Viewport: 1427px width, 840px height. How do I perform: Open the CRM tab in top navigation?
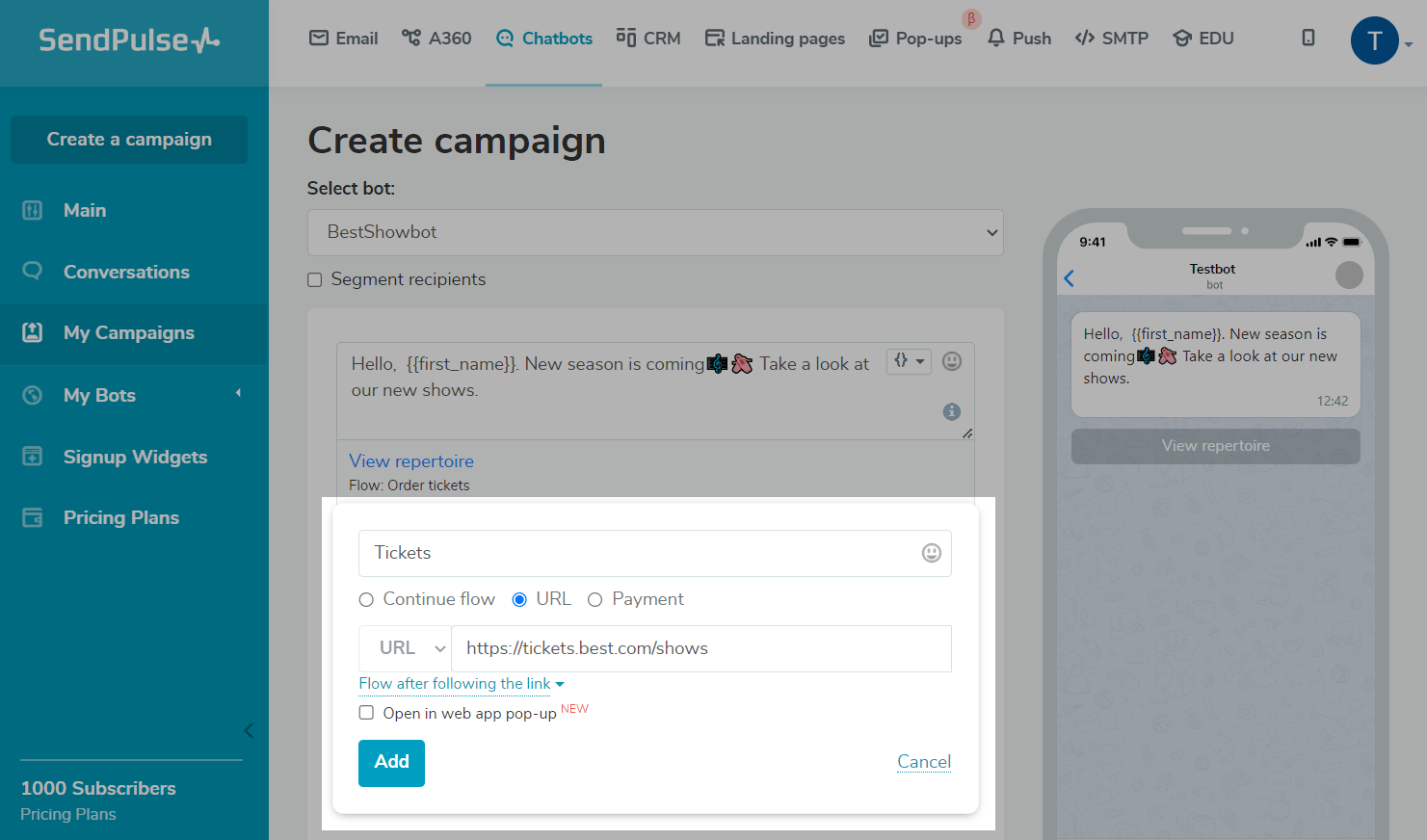[x=648, y=39]
